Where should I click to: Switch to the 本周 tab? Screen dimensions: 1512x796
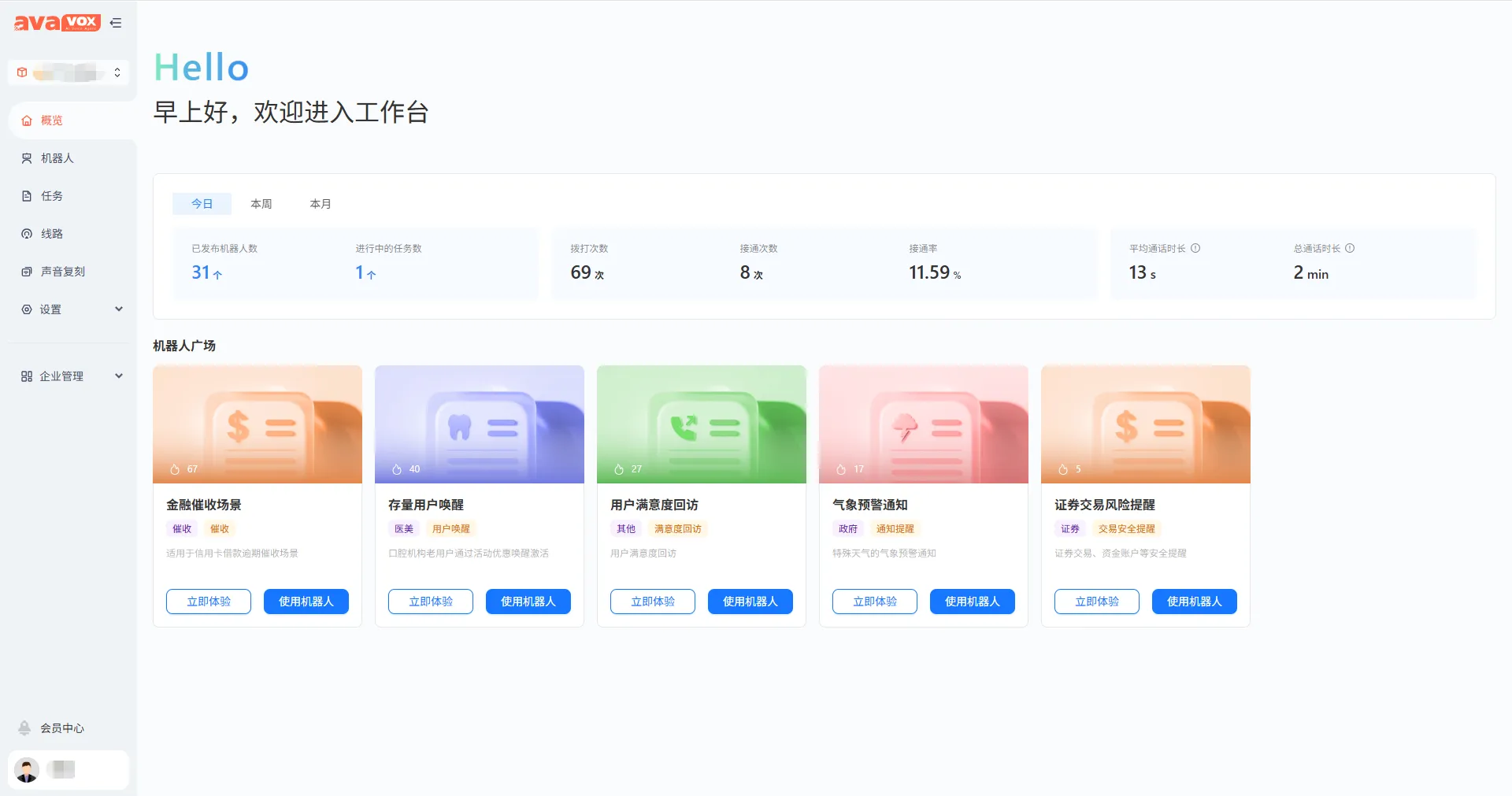pos(261,204)
